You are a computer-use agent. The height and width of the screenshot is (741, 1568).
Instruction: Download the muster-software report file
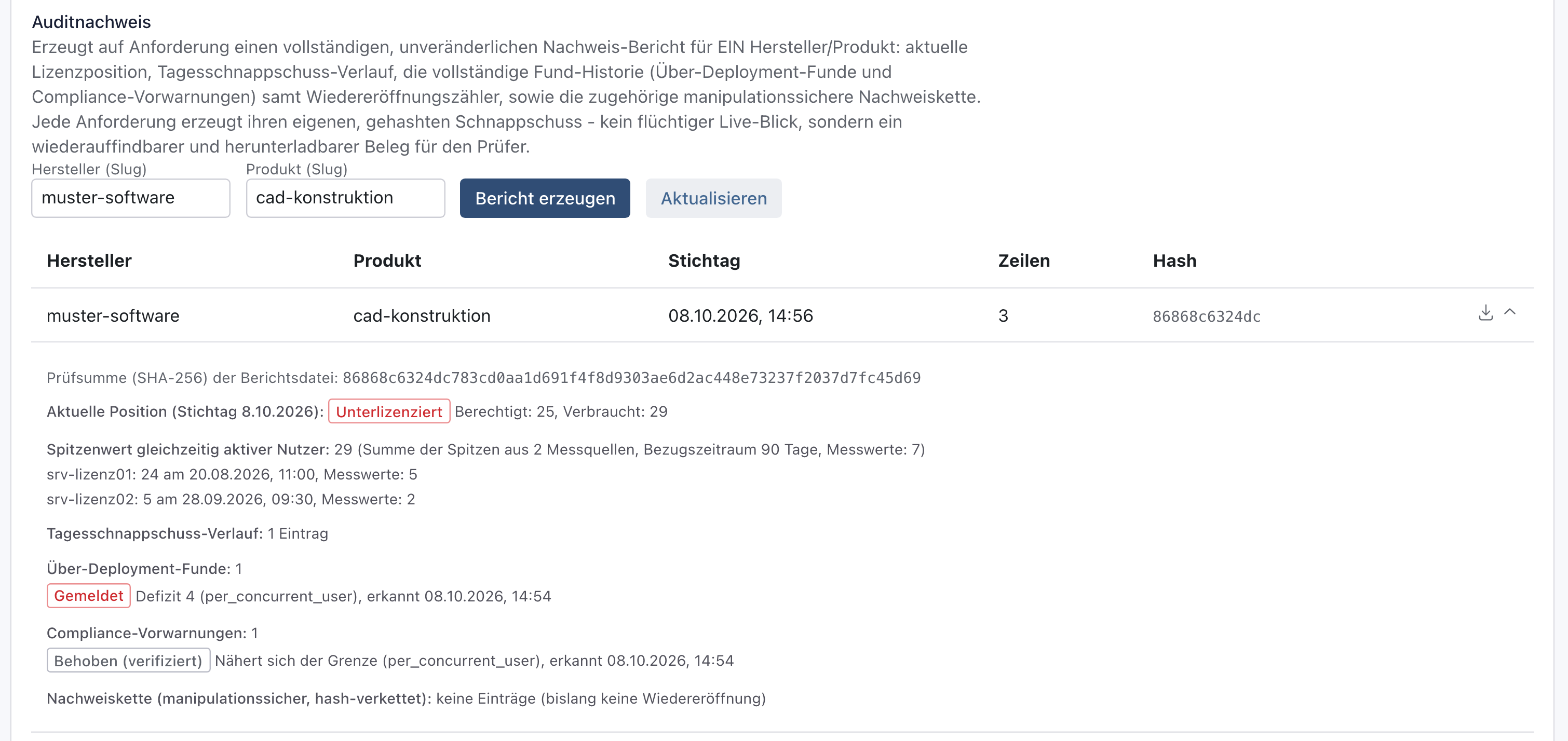[1485, 313]
